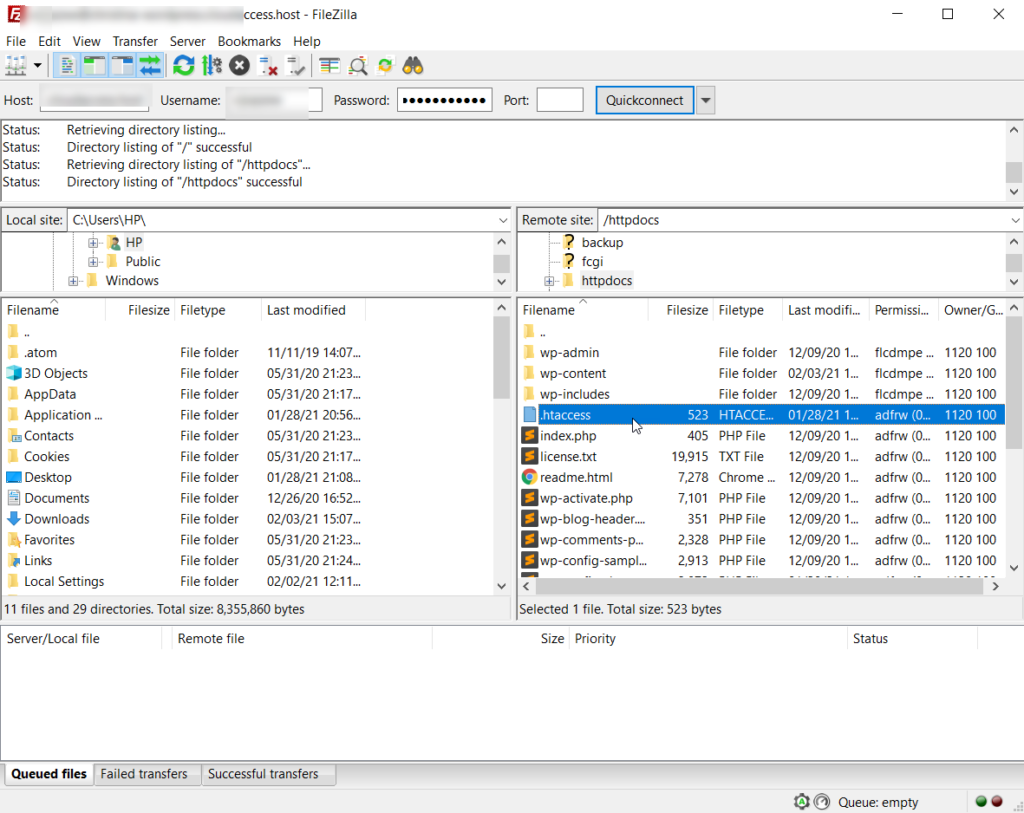The height and width of the screenshot is (813, 1024).
Task: Select the Desktop folder icon
Action: [x=13, y=477]
